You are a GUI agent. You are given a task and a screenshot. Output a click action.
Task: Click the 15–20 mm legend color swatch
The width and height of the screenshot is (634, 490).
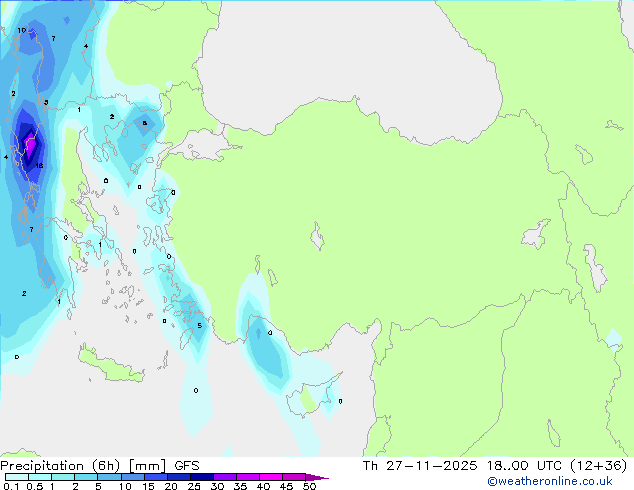156,477
